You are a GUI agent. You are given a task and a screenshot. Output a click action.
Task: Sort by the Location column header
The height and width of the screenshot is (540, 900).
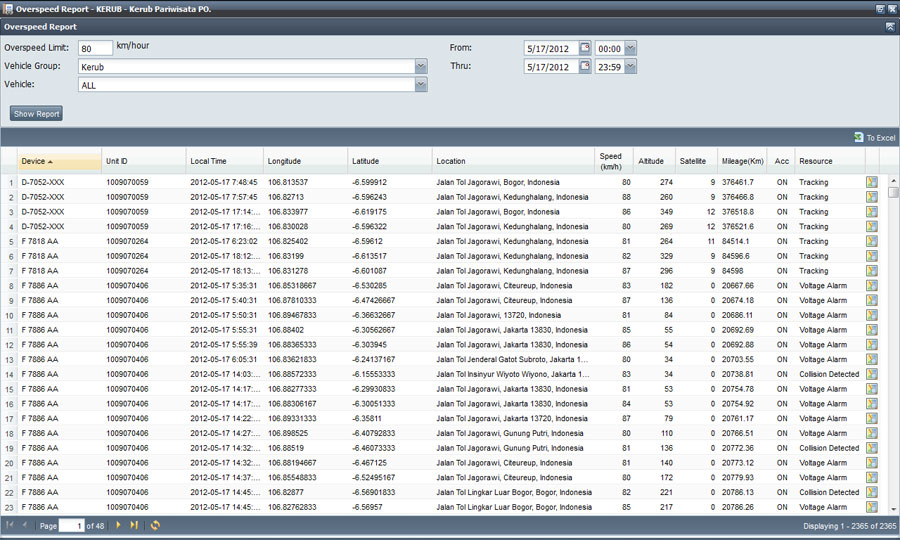click(x=512, y=161)
